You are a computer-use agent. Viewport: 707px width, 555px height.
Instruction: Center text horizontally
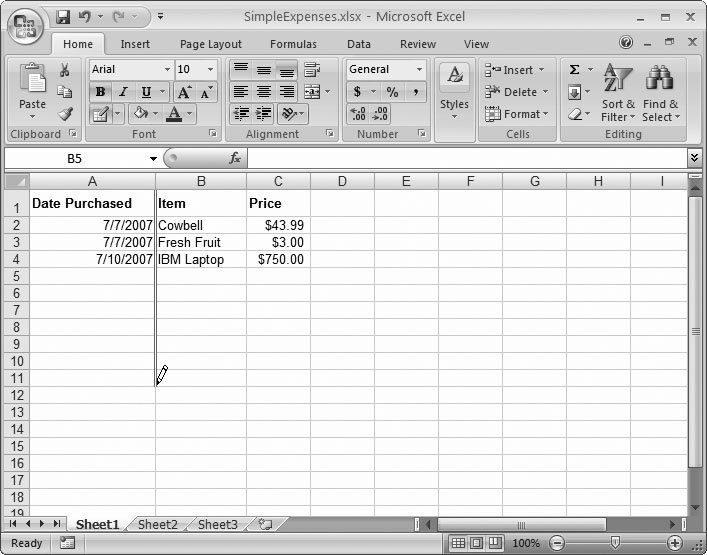click(264, 92)
